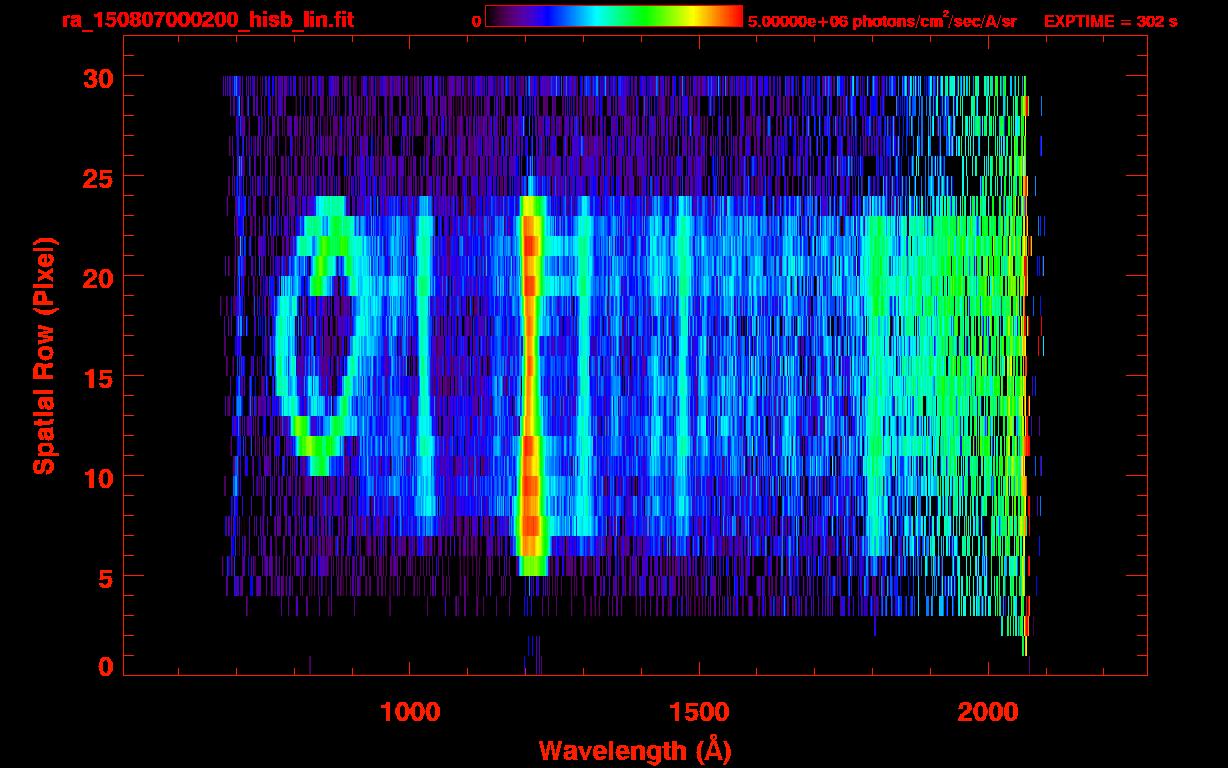Screen dimensions: 1228x768
Task: Click the file name ra_150807000200_hisb_lin.fit
Action: click(207, 20)
